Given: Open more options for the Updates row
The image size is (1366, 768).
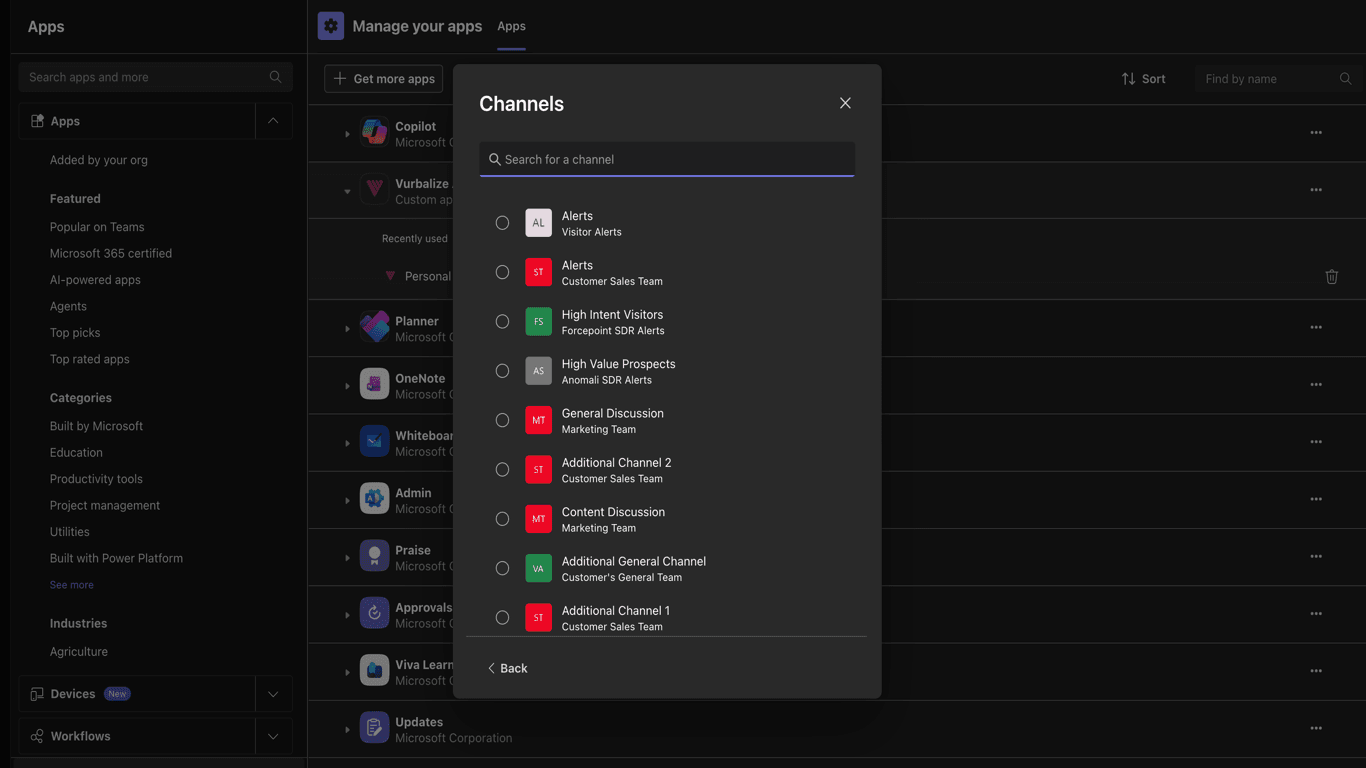Looking at the screenshot, I should (1316, 728).
